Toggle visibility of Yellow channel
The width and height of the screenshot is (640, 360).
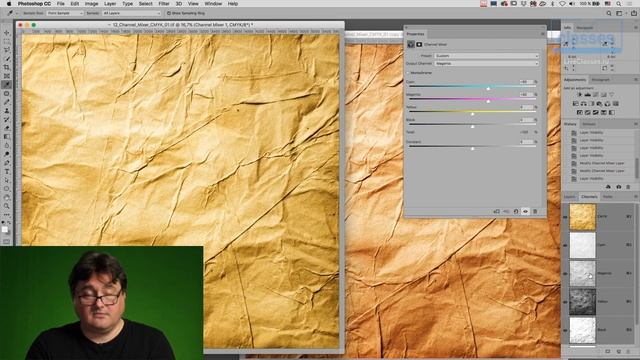point(565,302)
